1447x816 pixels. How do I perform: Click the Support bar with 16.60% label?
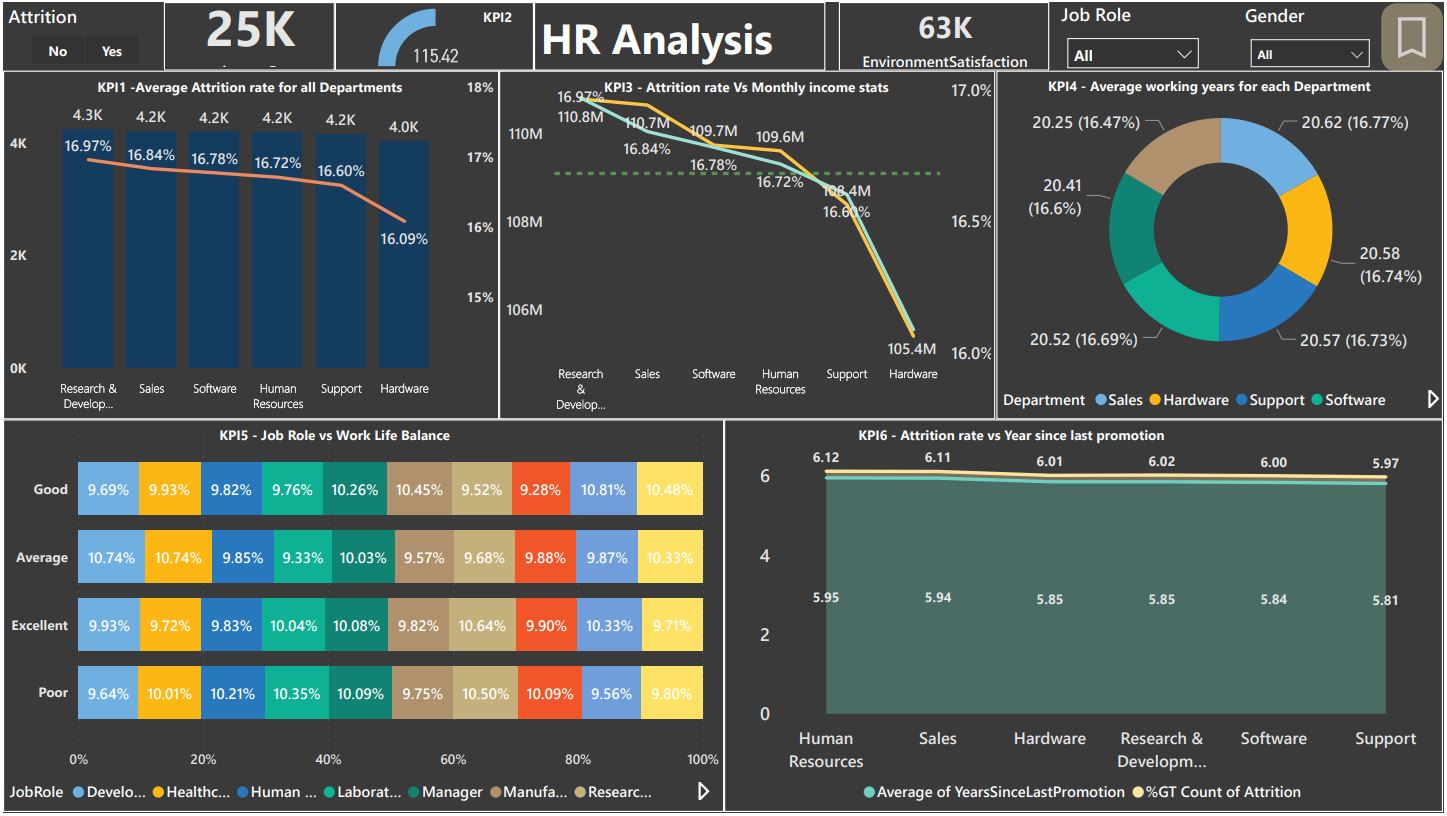pyautogui.click(x=341, y=250)
